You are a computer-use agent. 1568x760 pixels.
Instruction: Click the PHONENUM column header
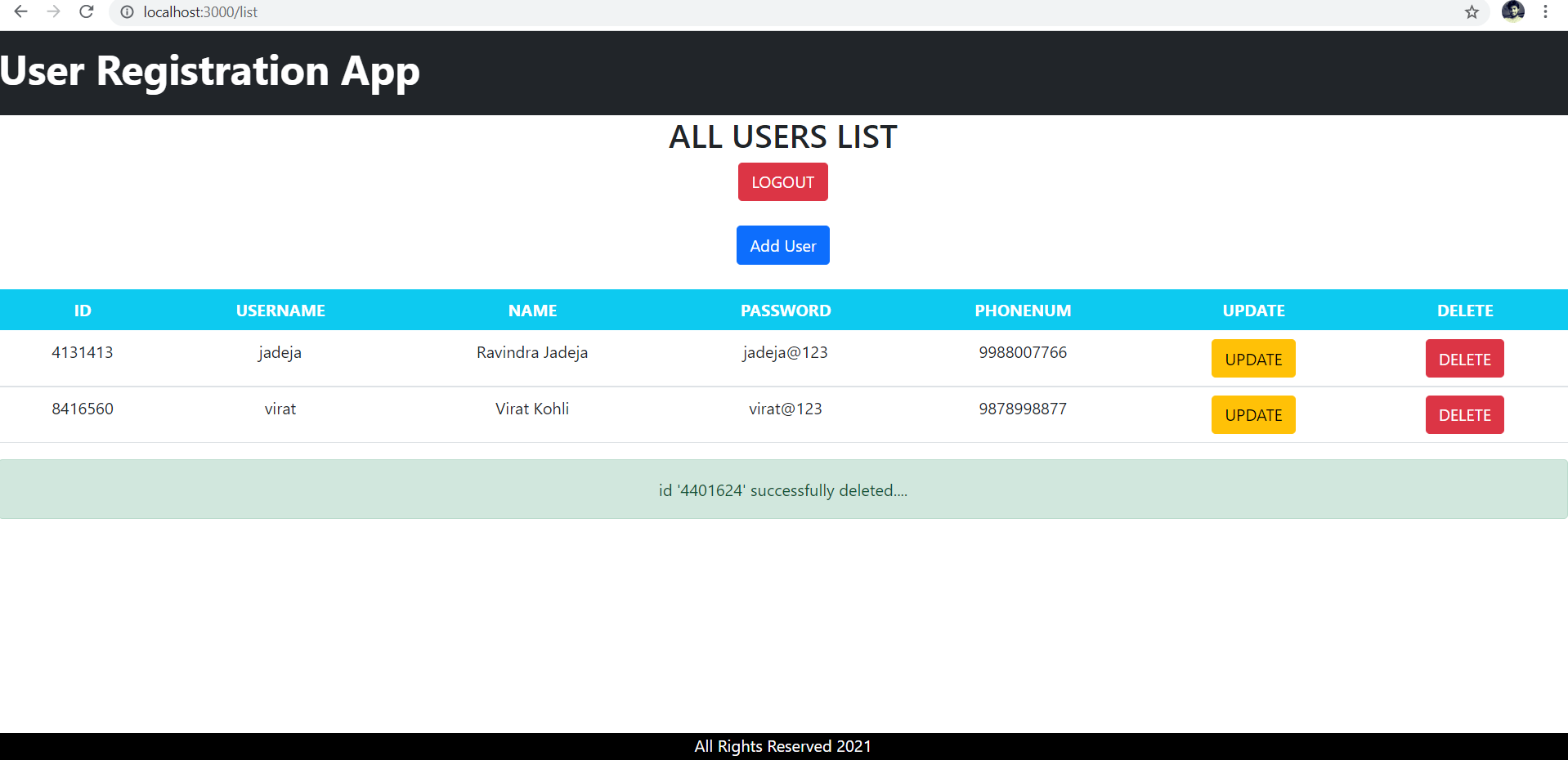pos(1023,311)
